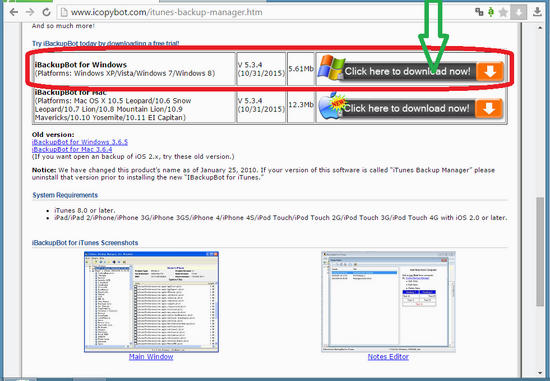The height and width of the screenshot is (381, 550).
Task: Click the iBackupBot for iTunes Screenshots heading
Action: pyautogui.click(x=85, y=243)
